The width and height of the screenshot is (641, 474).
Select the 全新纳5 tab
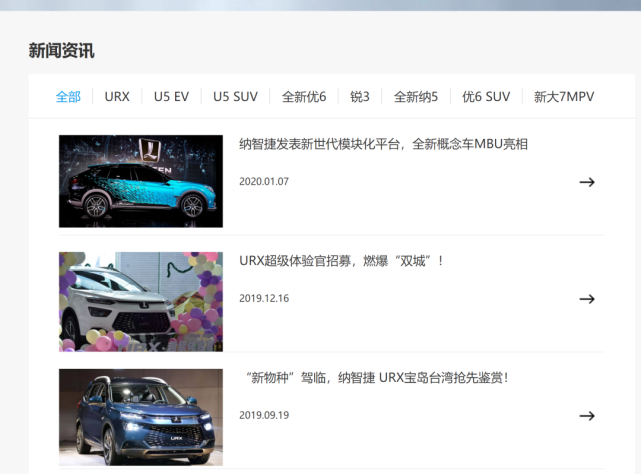click(x=416, y=97)
